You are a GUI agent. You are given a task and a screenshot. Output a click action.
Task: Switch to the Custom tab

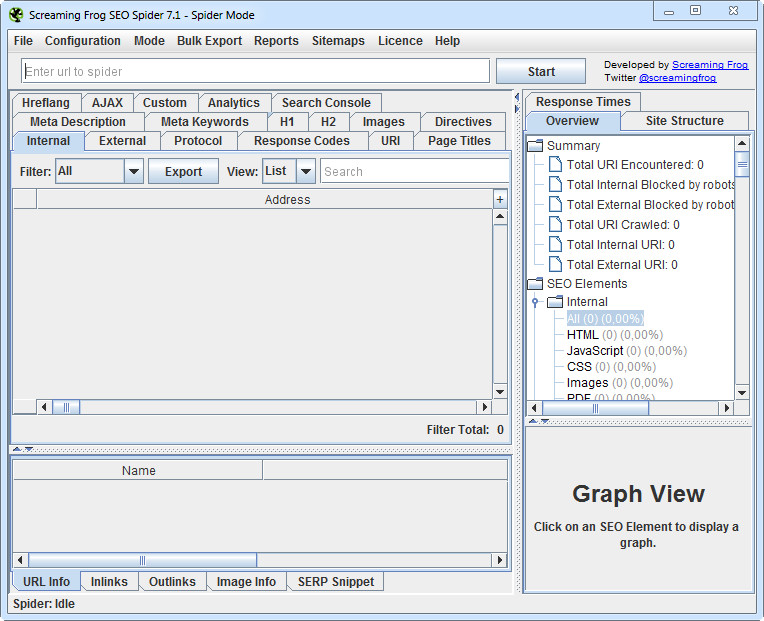[x=165, y=103]
